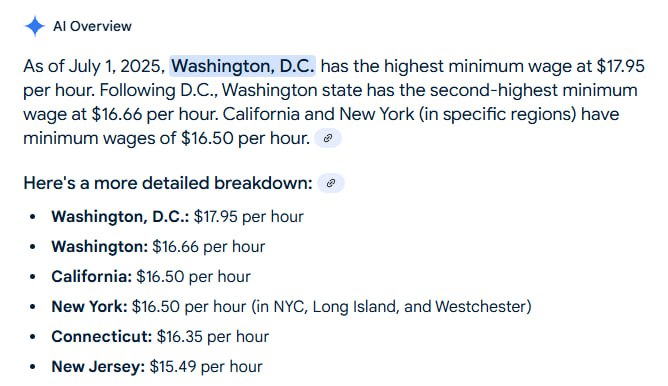Click the bold 'California:' label

pos(92,277)
